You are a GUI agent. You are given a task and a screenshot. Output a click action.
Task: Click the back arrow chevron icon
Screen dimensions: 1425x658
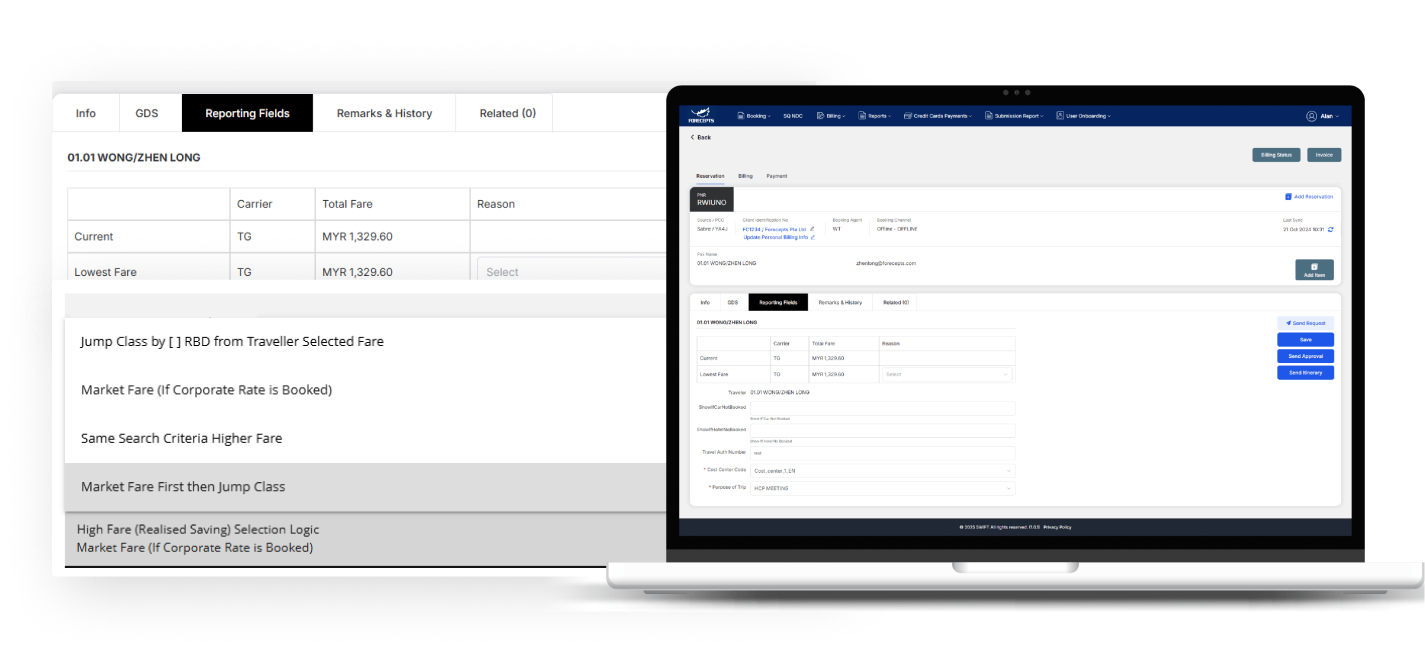pyautogui.click(x=692, y=137)
